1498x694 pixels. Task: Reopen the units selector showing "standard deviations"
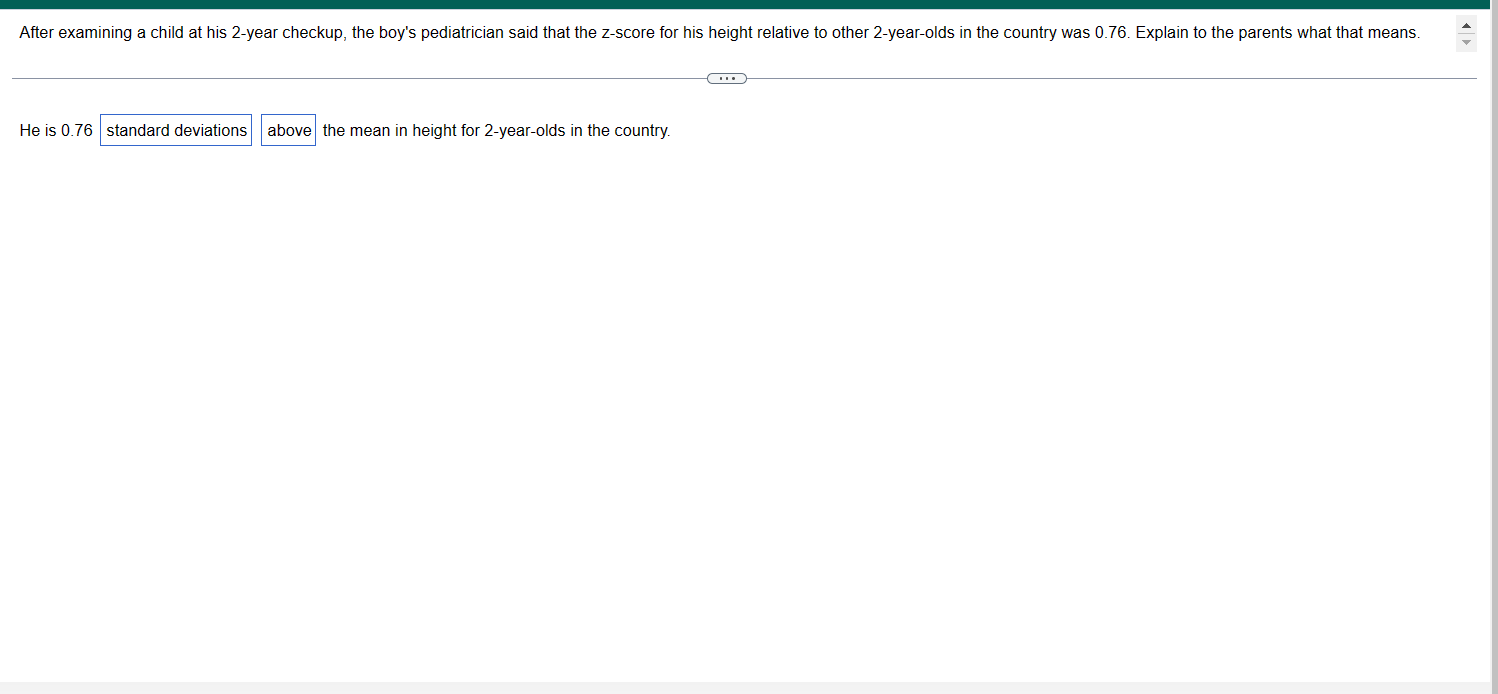(176, 130)
